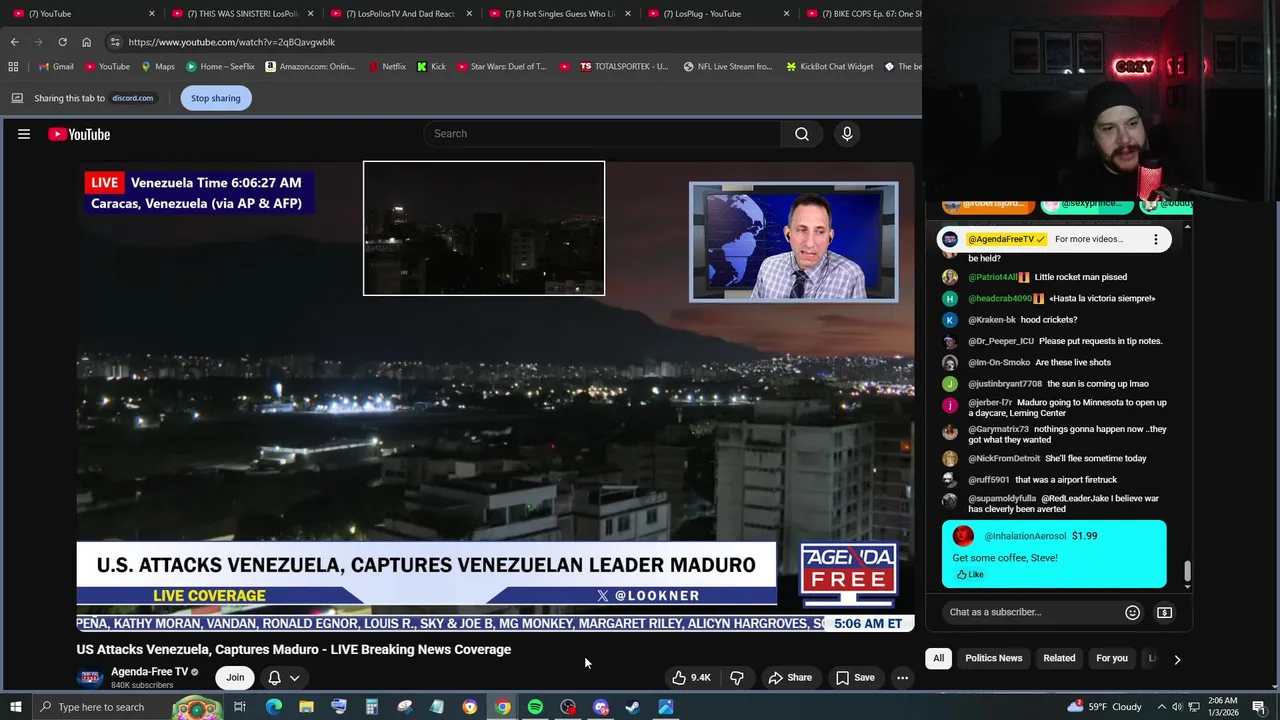Click the address bar URL
The image size is (1280, 720).
232,42
